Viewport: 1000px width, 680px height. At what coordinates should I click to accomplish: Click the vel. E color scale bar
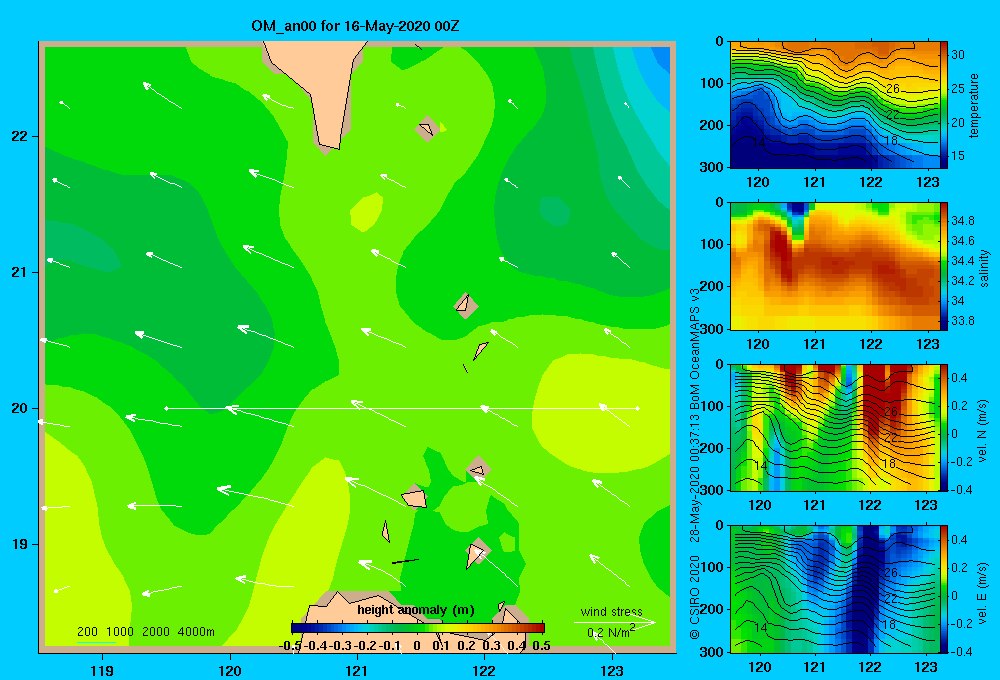(x=944, y=589)
